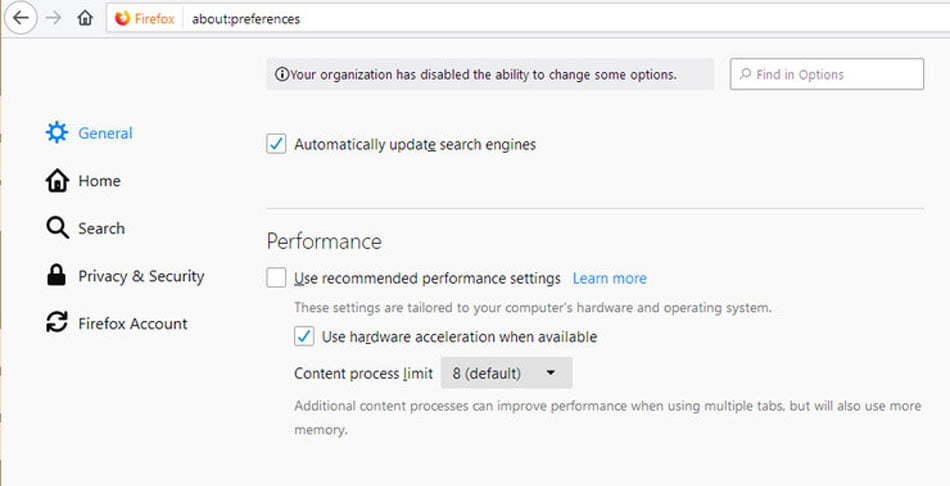Enable Use recommended performance settings checkbox

(x=276, y=278)
